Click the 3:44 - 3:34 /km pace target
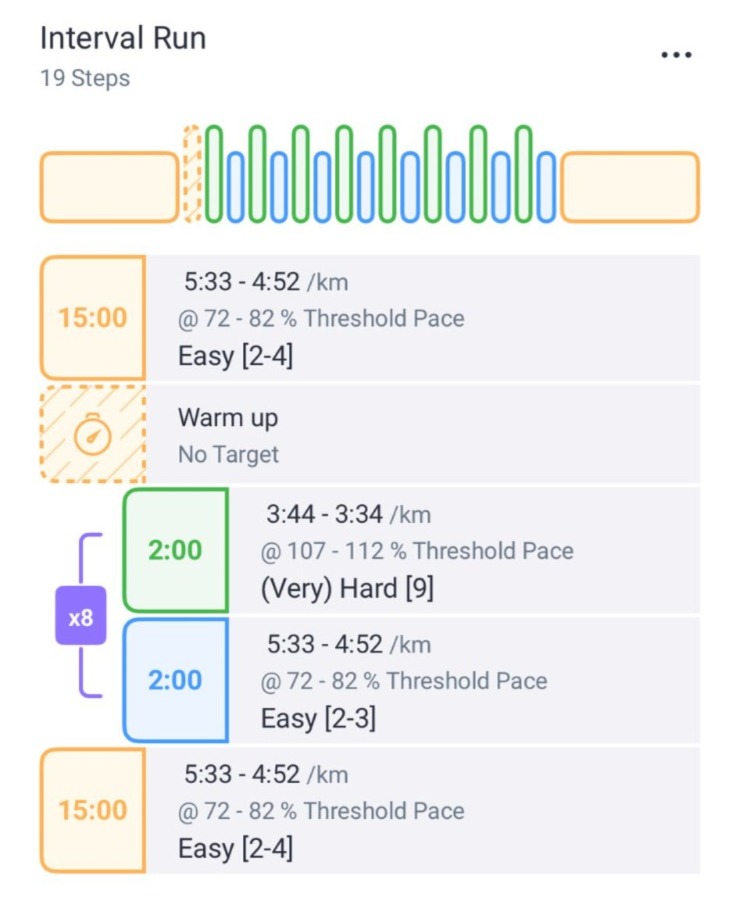Screen dimensions: 739x917 click(348, 515)
